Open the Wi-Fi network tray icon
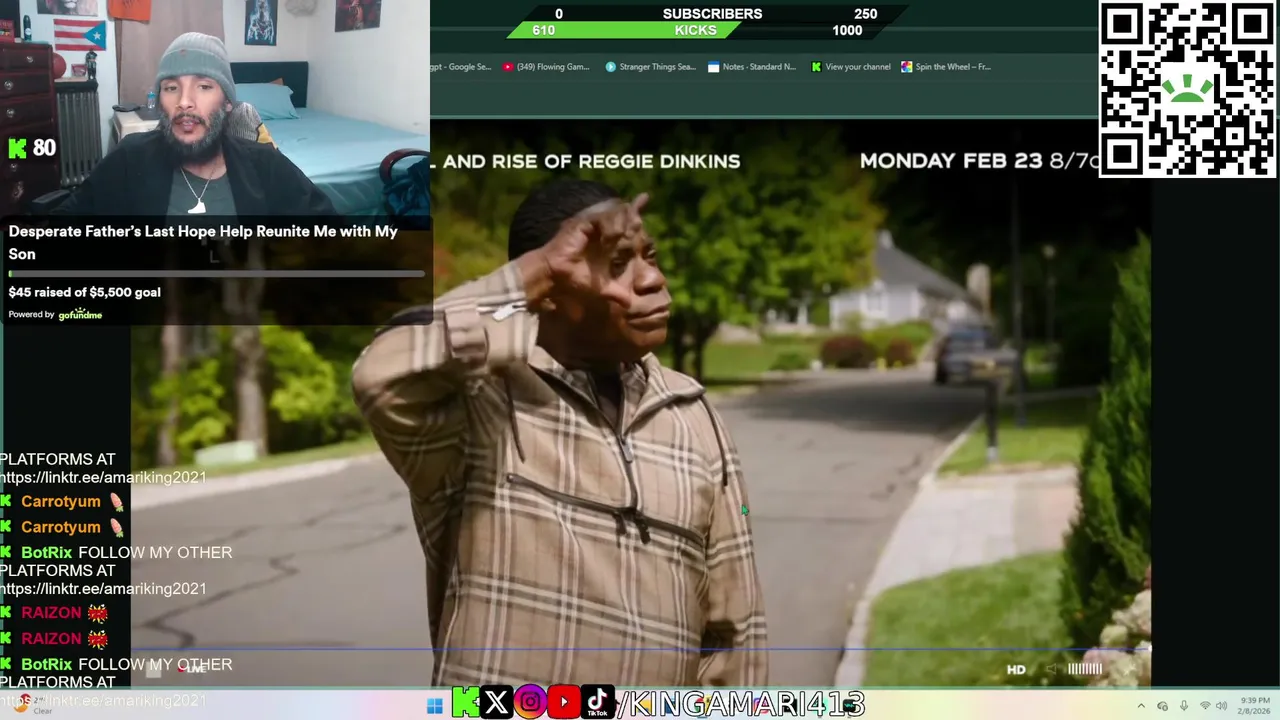Viewport: 1280px width, 720px height. [x=1204, y=706]
